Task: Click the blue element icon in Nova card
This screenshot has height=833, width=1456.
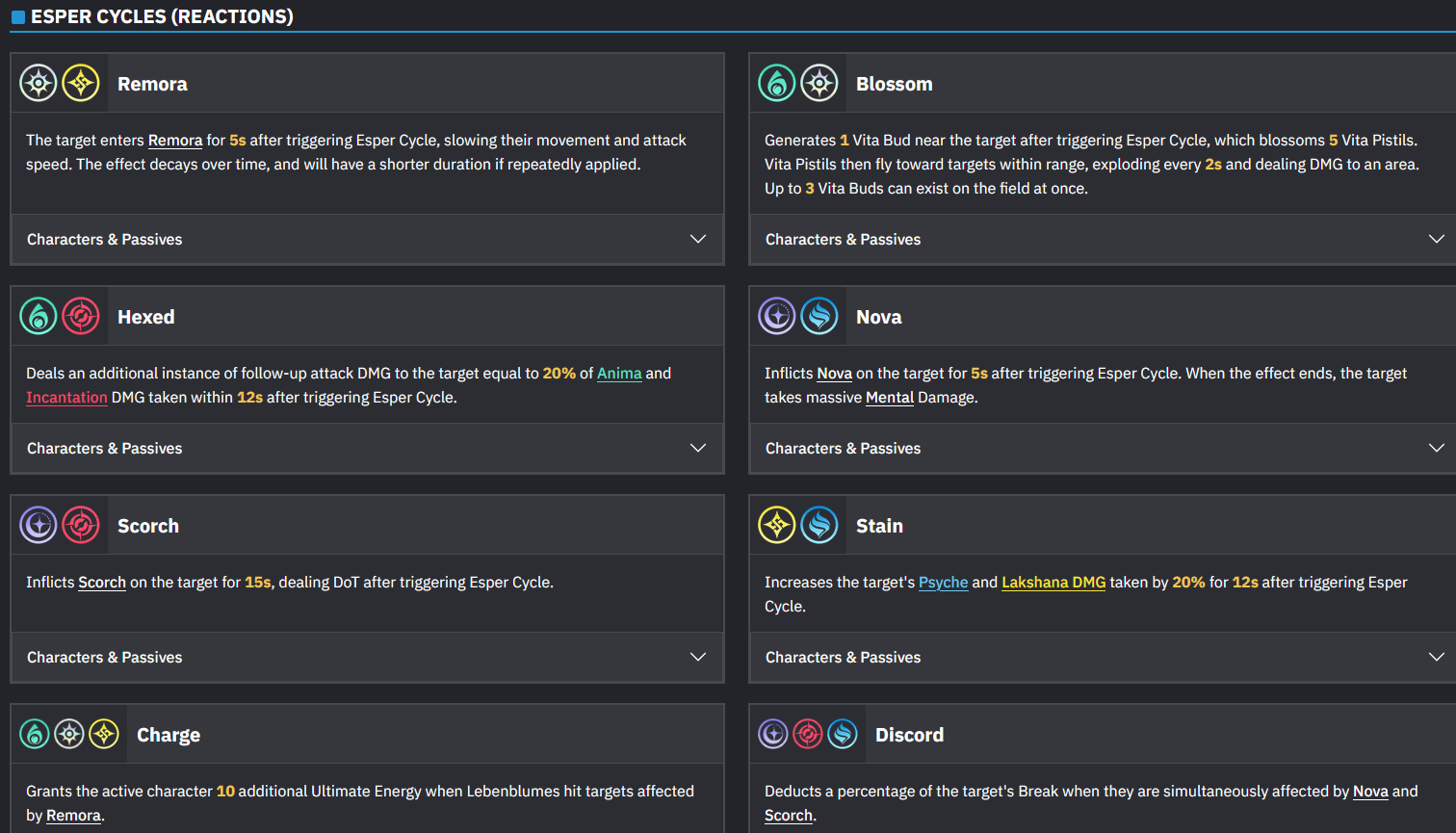Action: [x=819, y=317]
